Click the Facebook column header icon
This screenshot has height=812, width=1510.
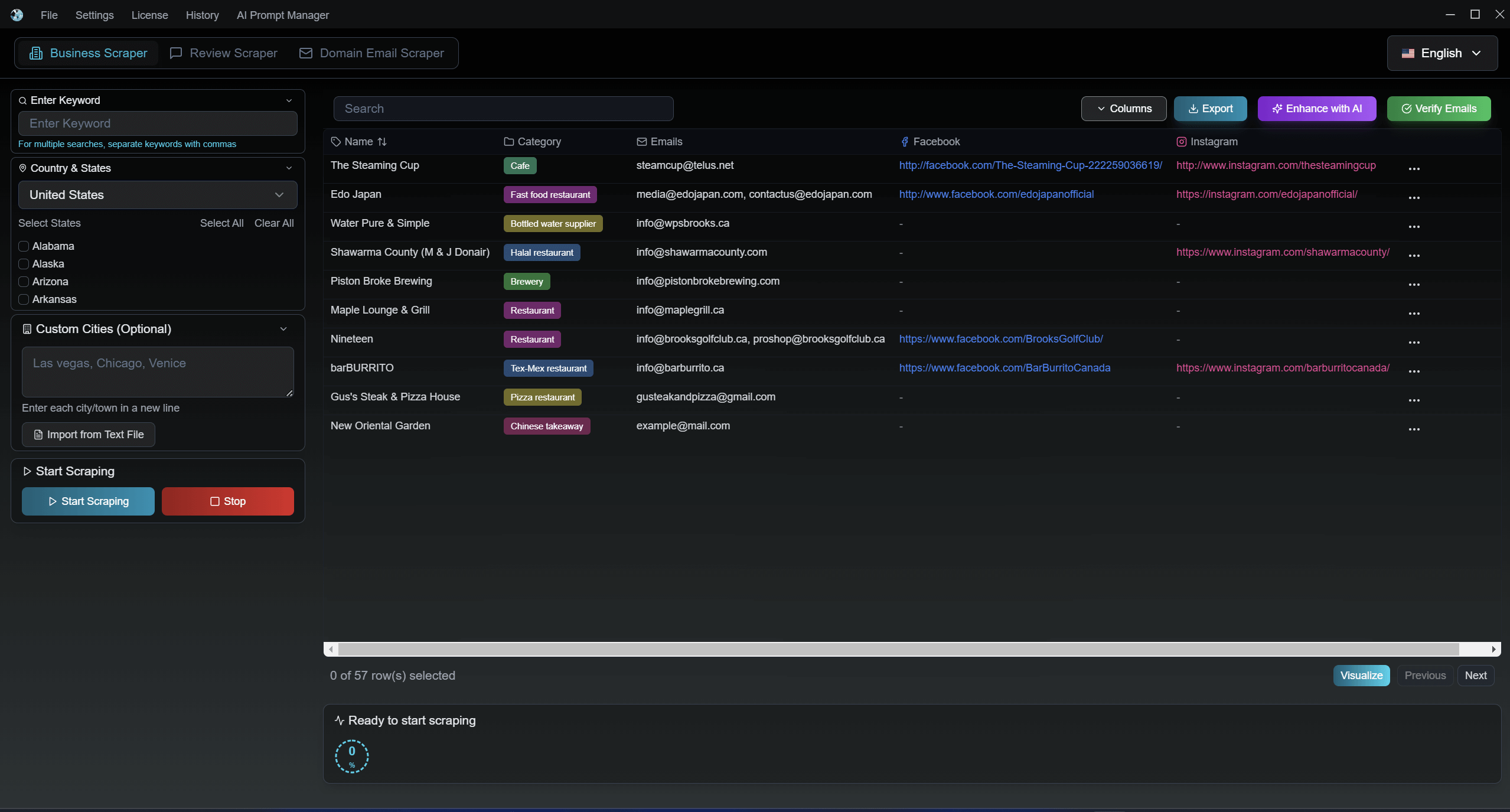point(904,142)
